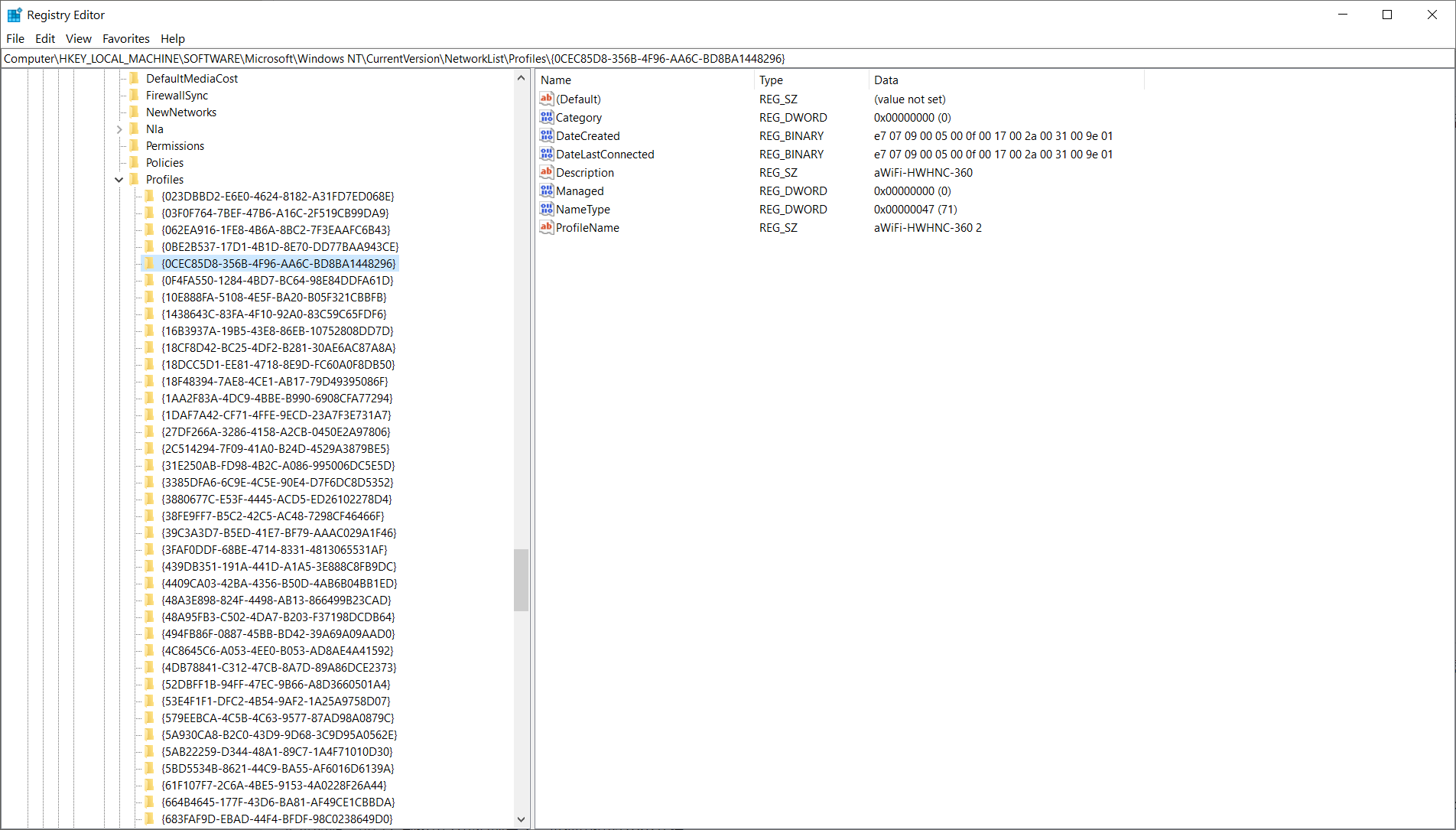Select key {18DCC5D1-EE81-4718-8E9D-FC60A0F8DB50}

point(278,365)
